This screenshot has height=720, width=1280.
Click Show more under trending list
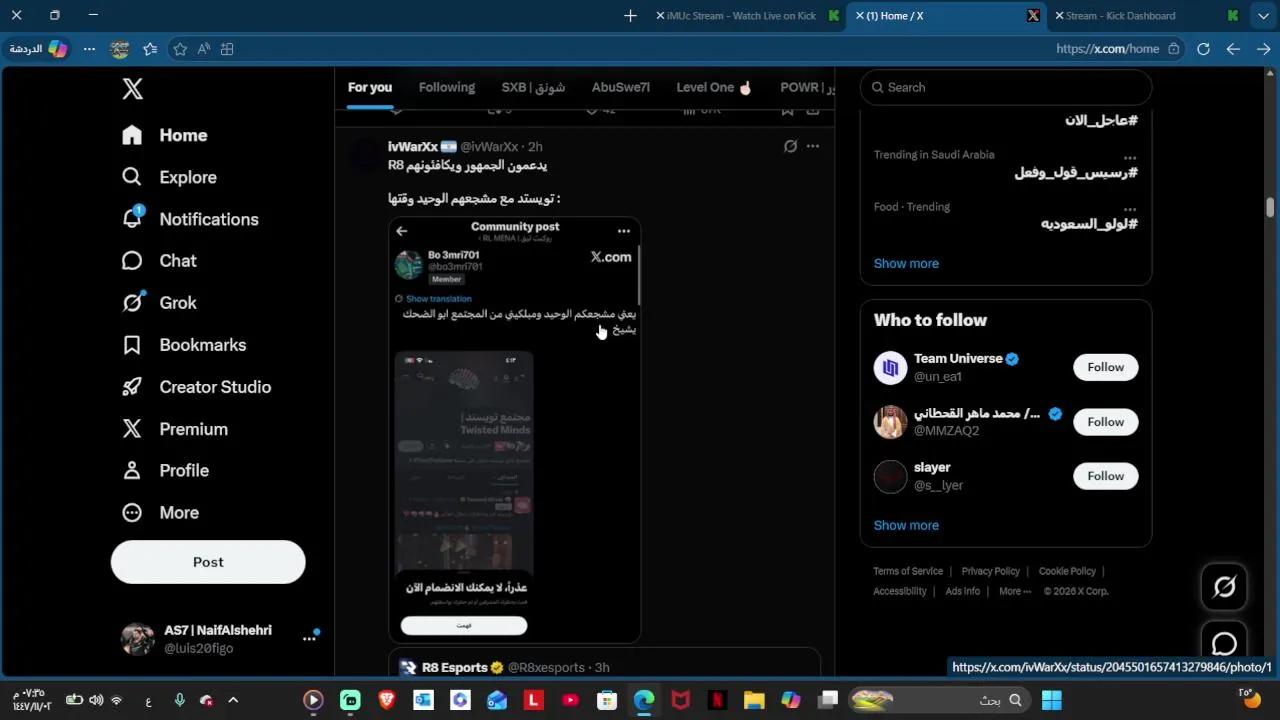coord(906,263)
